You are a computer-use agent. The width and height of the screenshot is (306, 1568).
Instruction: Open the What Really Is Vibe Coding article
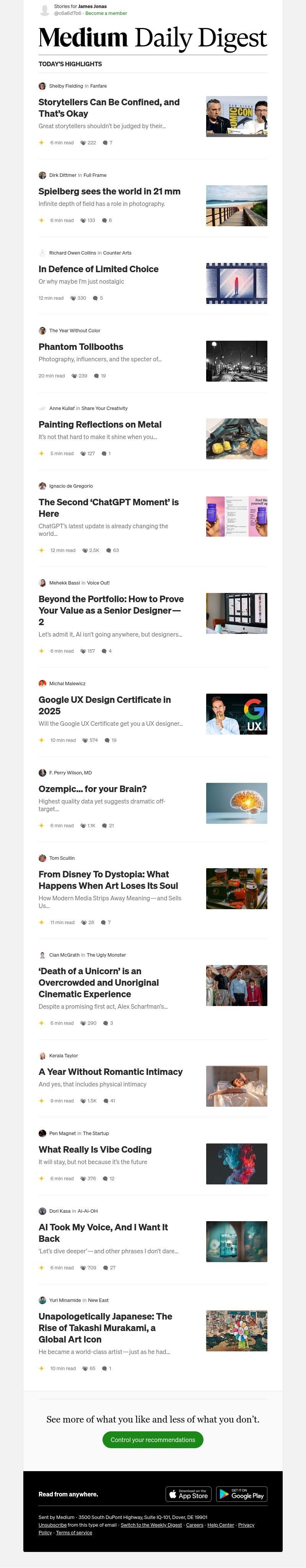pyautogui.click(x=95, y=1149)
